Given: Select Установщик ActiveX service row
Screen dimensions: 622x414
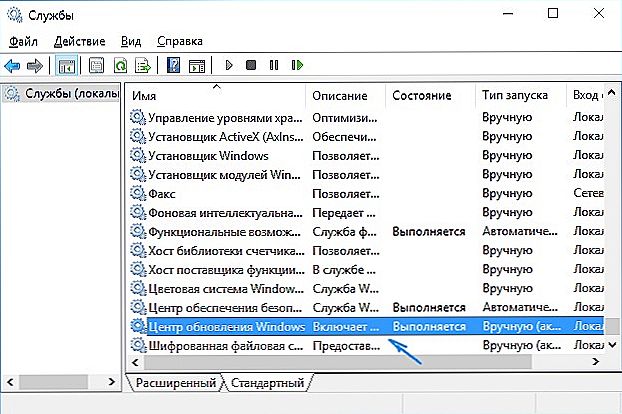Looking at the screenshot, I should pyautogui.click(x=367, y=137).
